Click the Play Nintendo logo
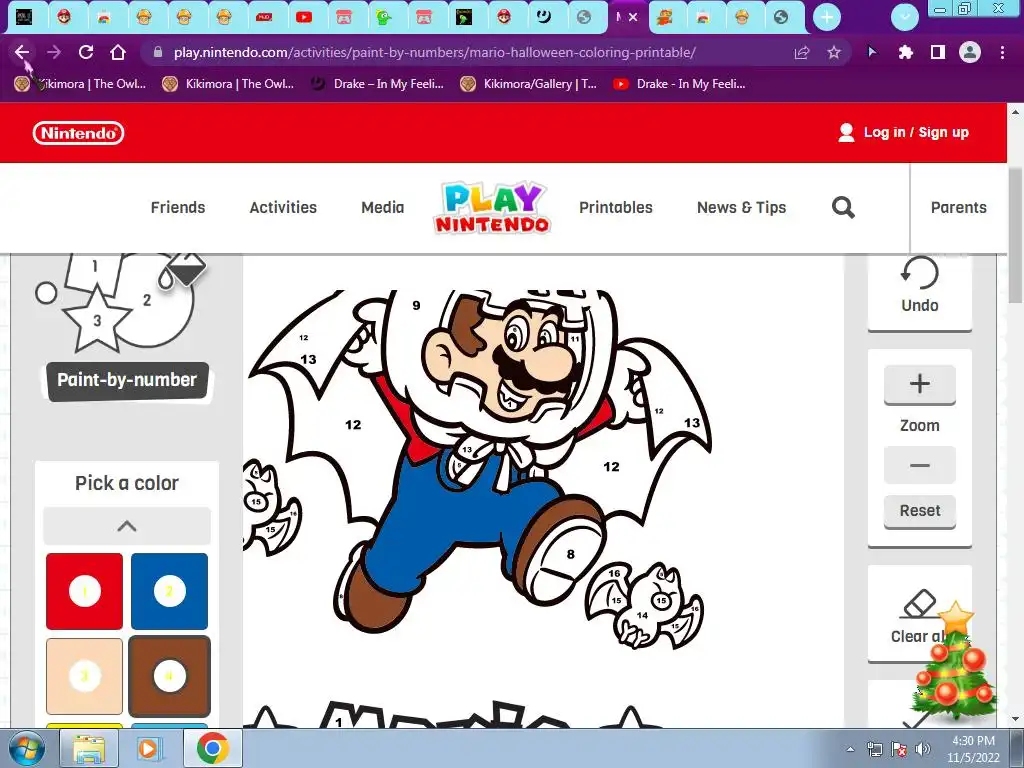Viewport: 1024px width, 768px height. click(x=492, y=208)
